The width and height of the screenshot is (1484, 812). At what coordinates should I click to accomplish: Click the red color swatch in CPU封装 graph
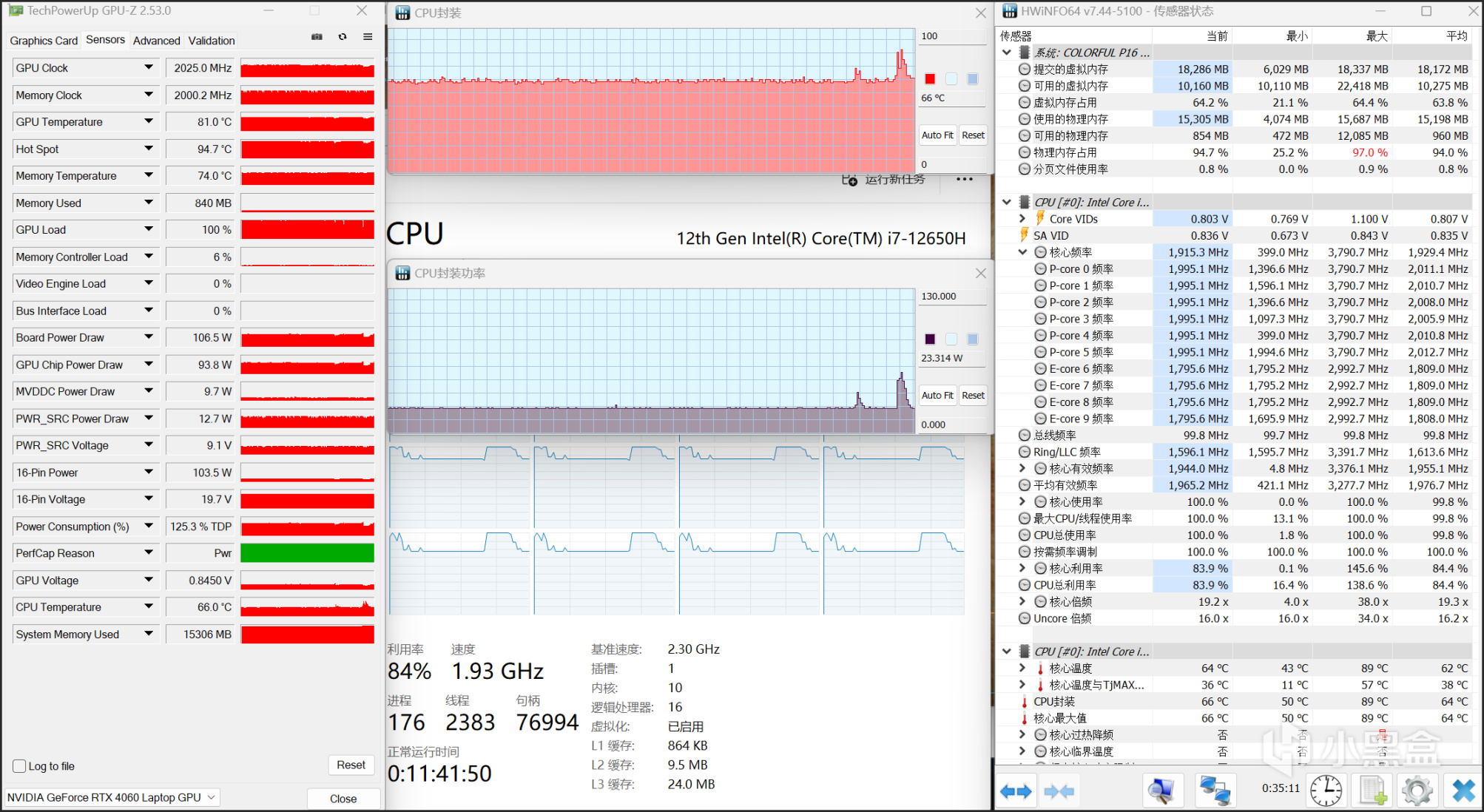930,79
